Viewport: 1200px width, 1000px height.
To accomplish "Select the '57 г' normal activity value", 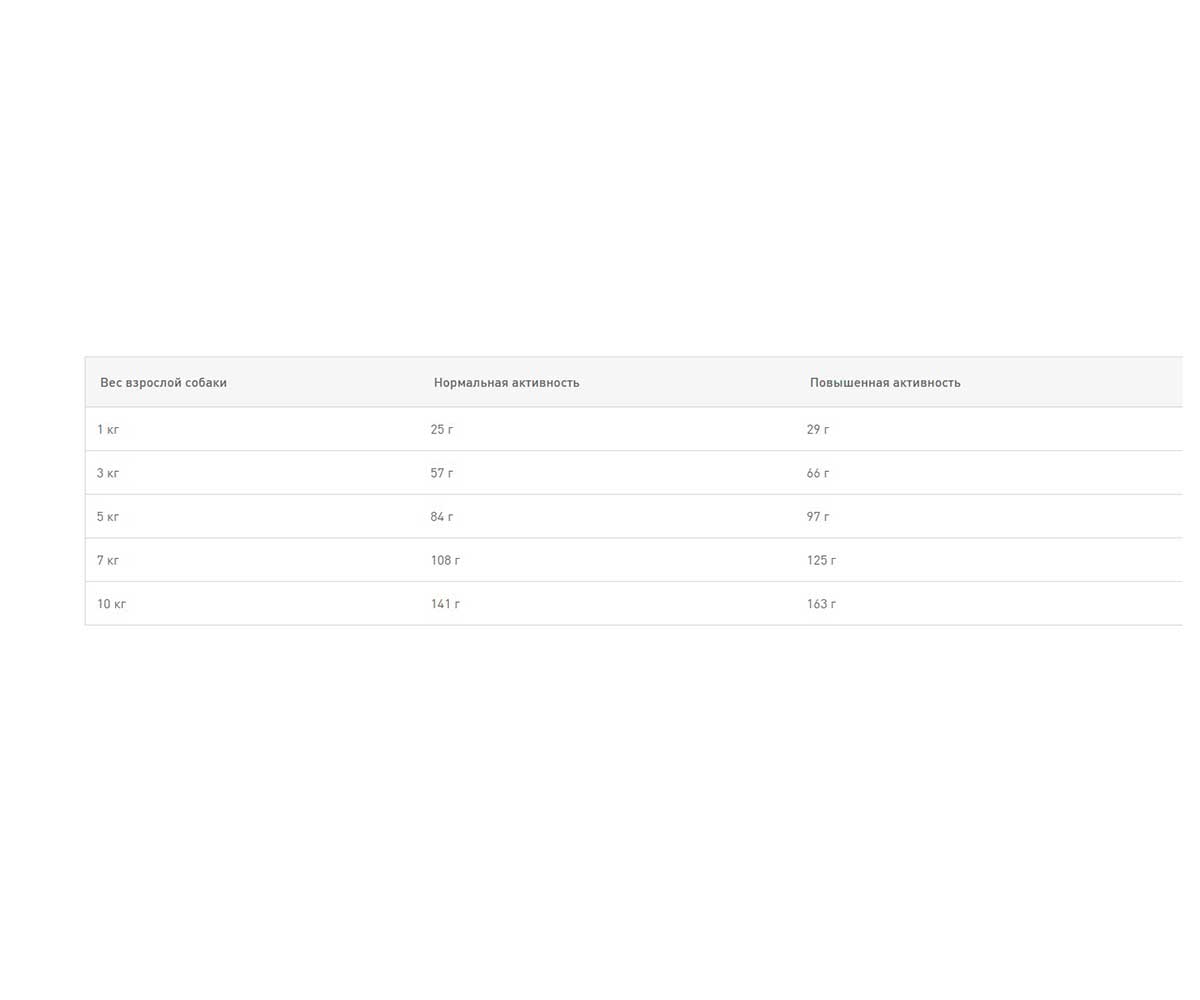I will click(442, 474).
